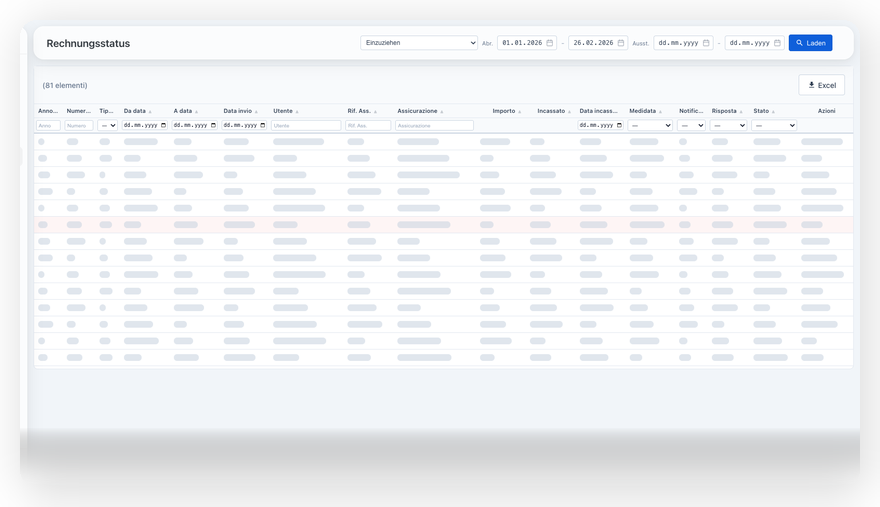The width and height of the screenshot is (880, 507).
Task: Open calendar picker for 26.02.2026 date
Action: pos(621,43)
